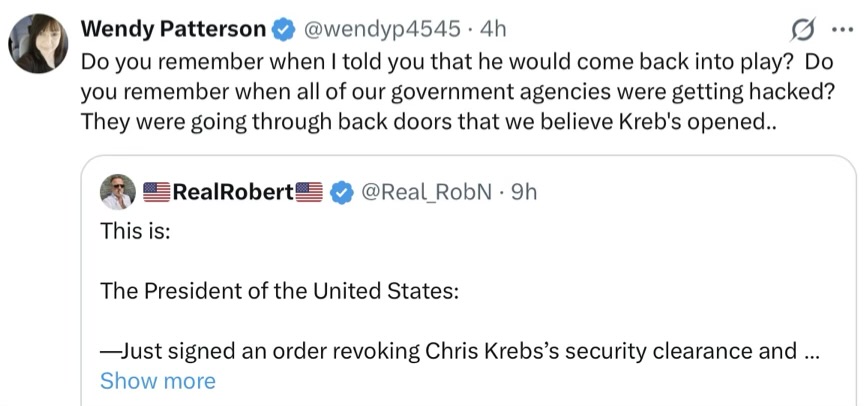Click the flag emoji before RealRobert's name
The image size is (864, 406).
158,192
